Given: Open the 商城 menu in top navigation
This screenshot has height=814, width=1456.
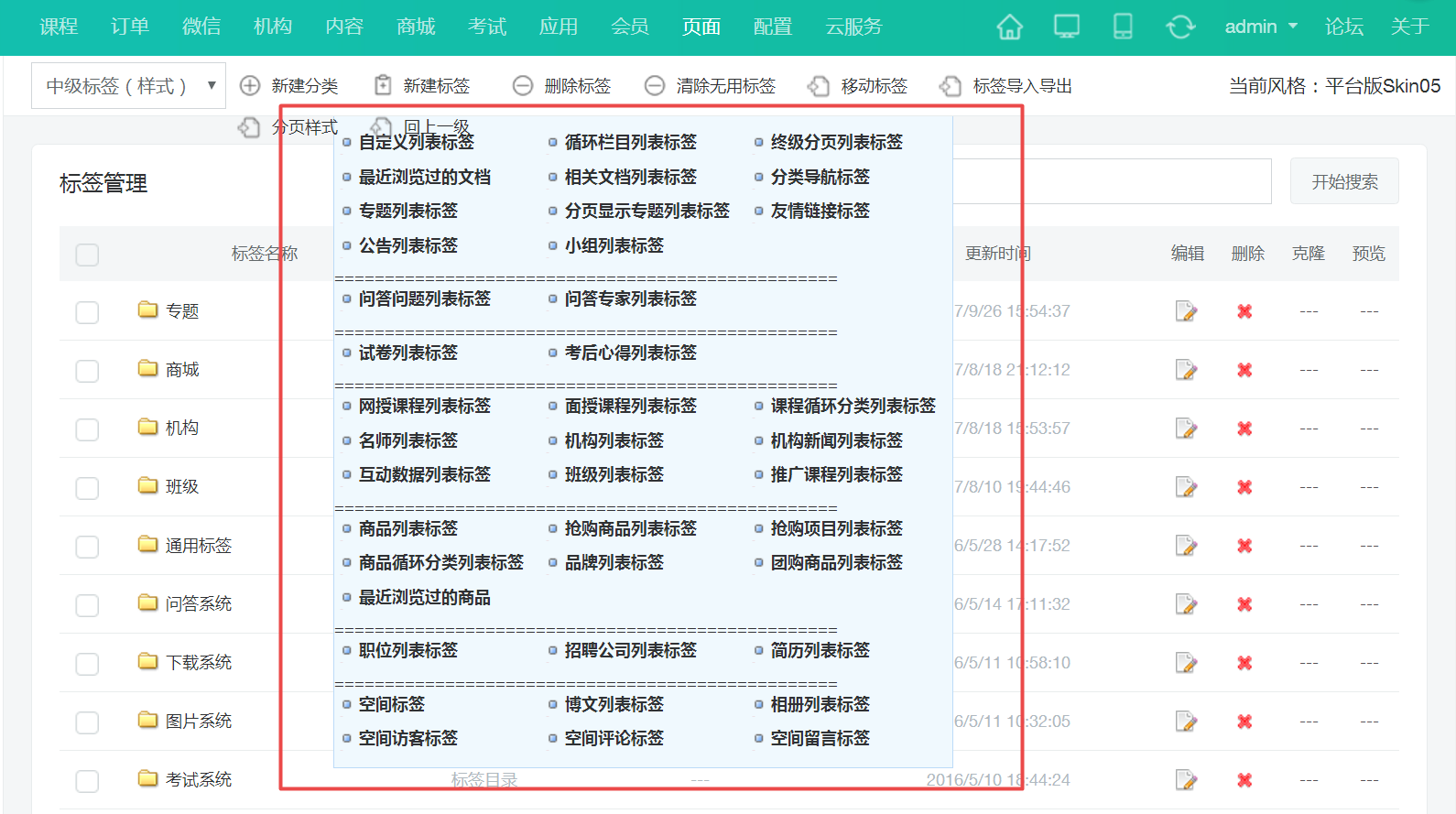Looking at the screenshot, I should point(416,27).
